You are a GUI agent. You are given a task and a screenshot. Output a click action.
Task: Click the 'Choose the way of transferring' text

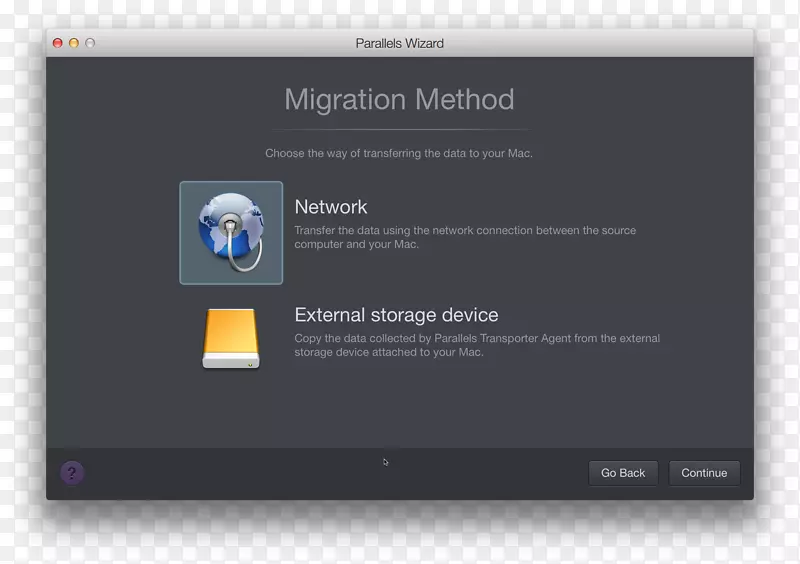(399, 153)
